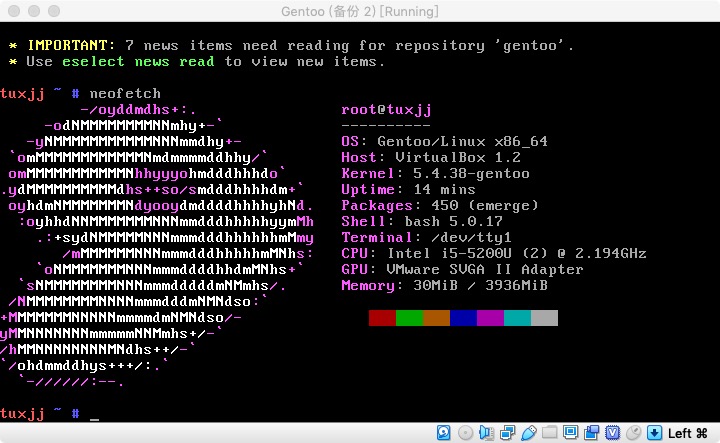Click the 'Shell: bash 5.0.17' line
This screenshot has width=720, height=443.
point(422,221)
